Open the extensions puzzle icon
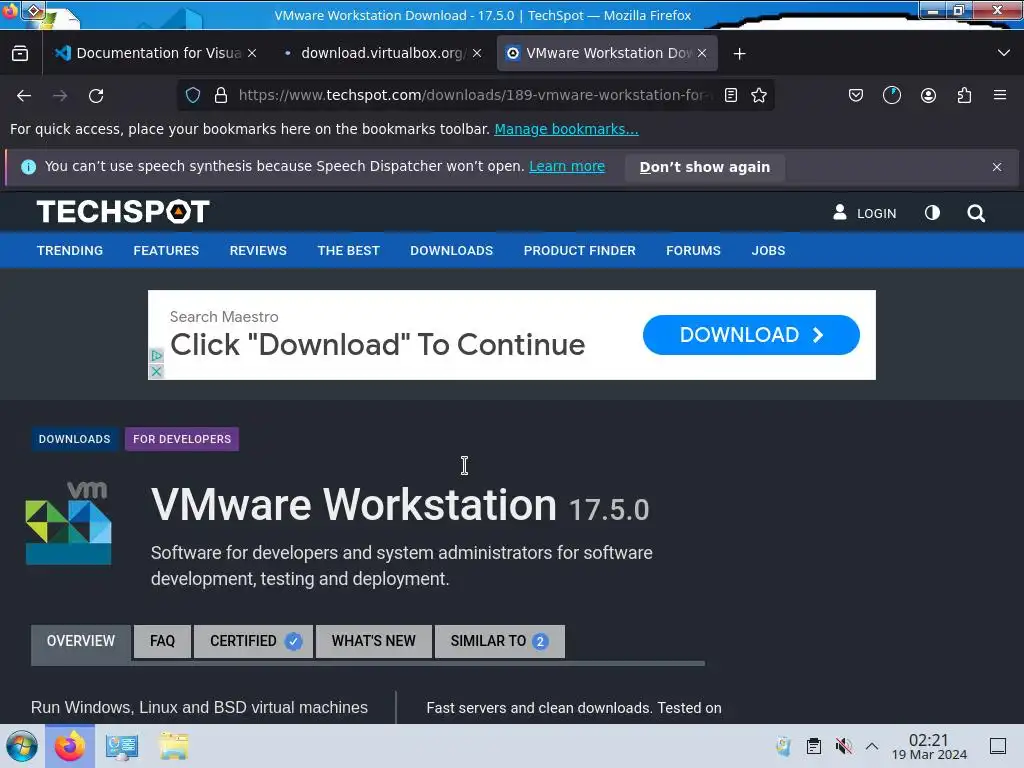The width and height of the screenshot is (1024, 768). coord(964,95)
